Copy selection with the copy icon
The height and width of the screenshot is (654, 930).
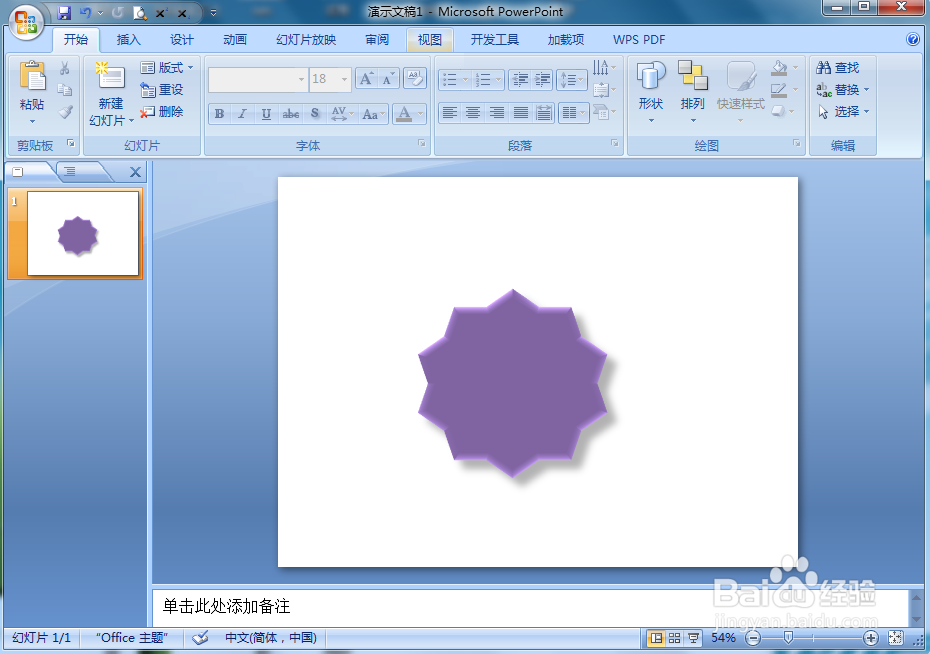[x=65, y=90]
